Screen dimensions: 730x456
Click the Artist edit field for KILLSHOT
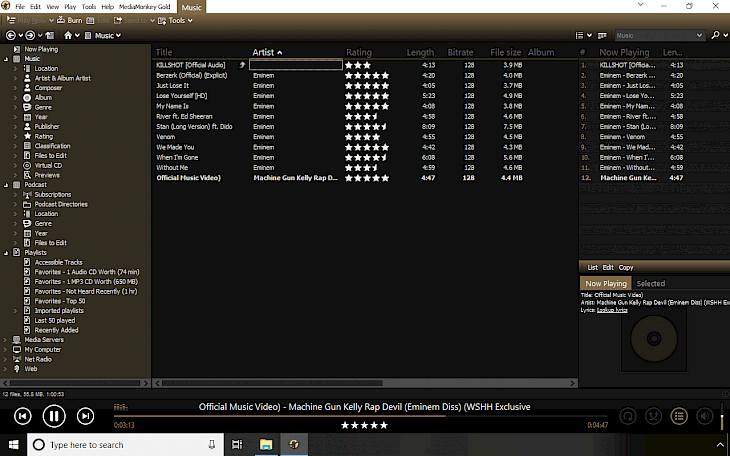tap(296, 65)
